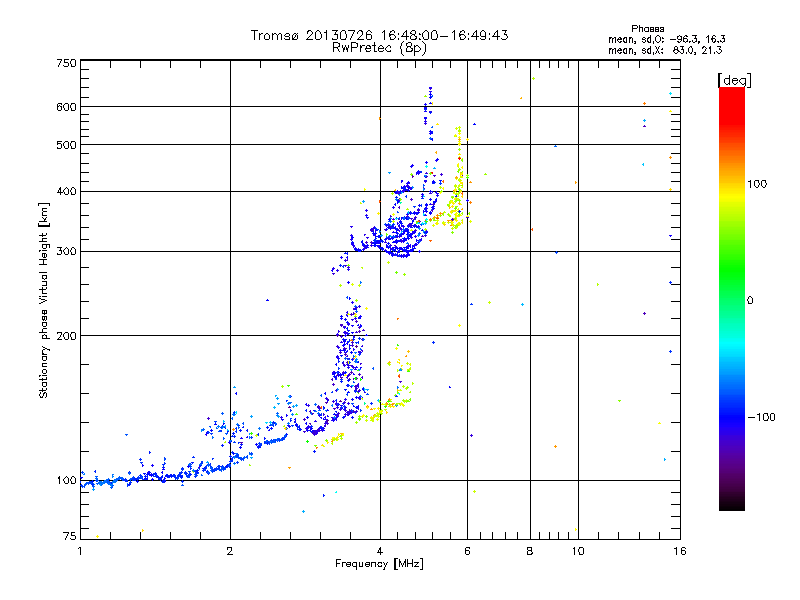Click the 'RwPretec (8p)' subtitle
The width and height of the screenshot is (800, 600).
380,48
